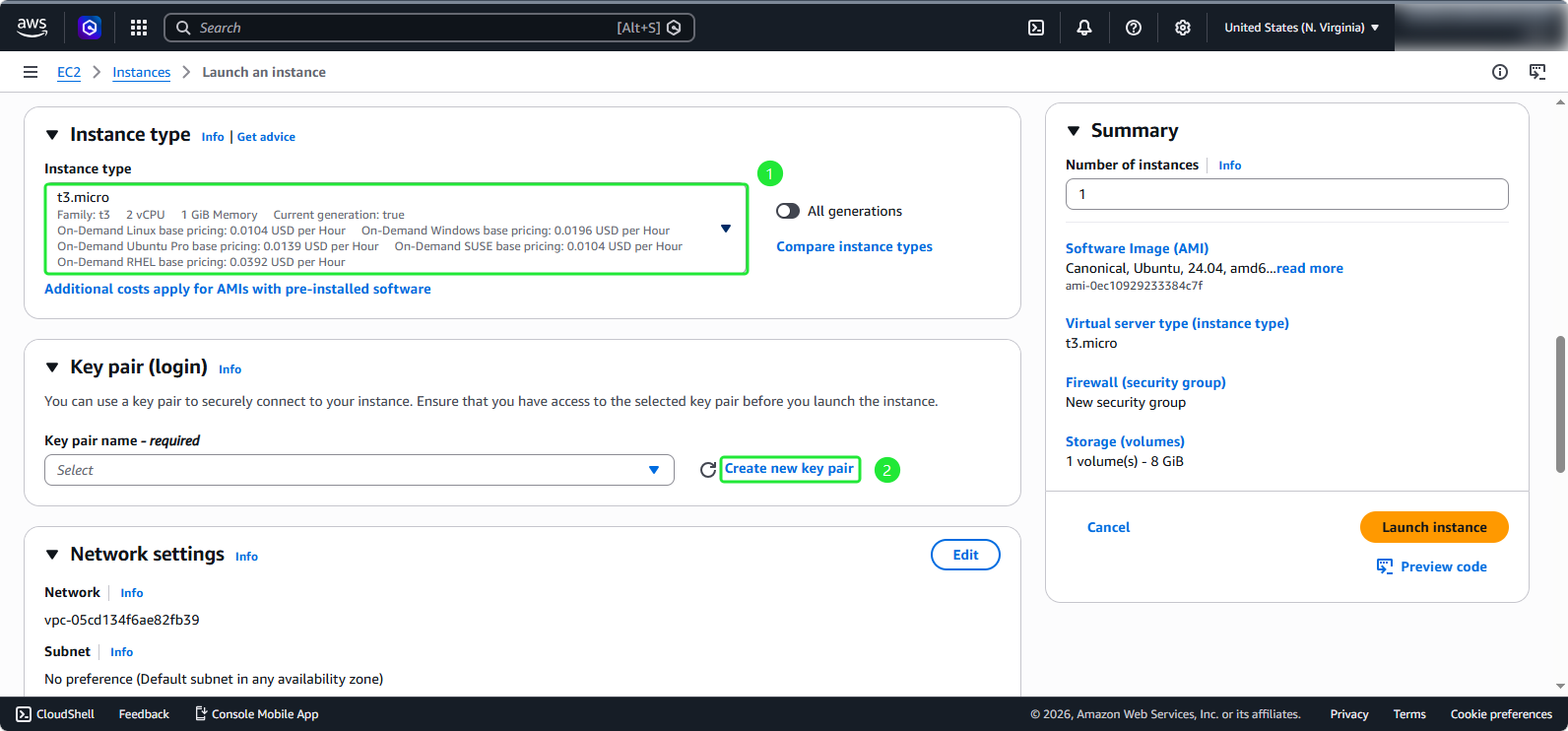Open CloudShell from the footer
The image size is (1568, 731).
click(55, 714)
